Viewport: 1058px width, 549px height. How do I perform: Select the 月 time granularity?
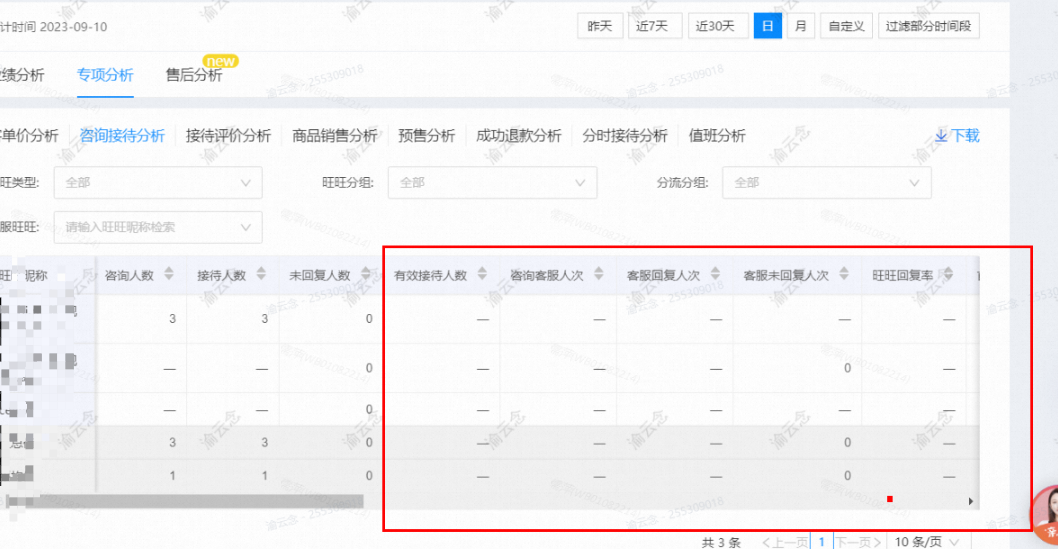coord(800,26)
